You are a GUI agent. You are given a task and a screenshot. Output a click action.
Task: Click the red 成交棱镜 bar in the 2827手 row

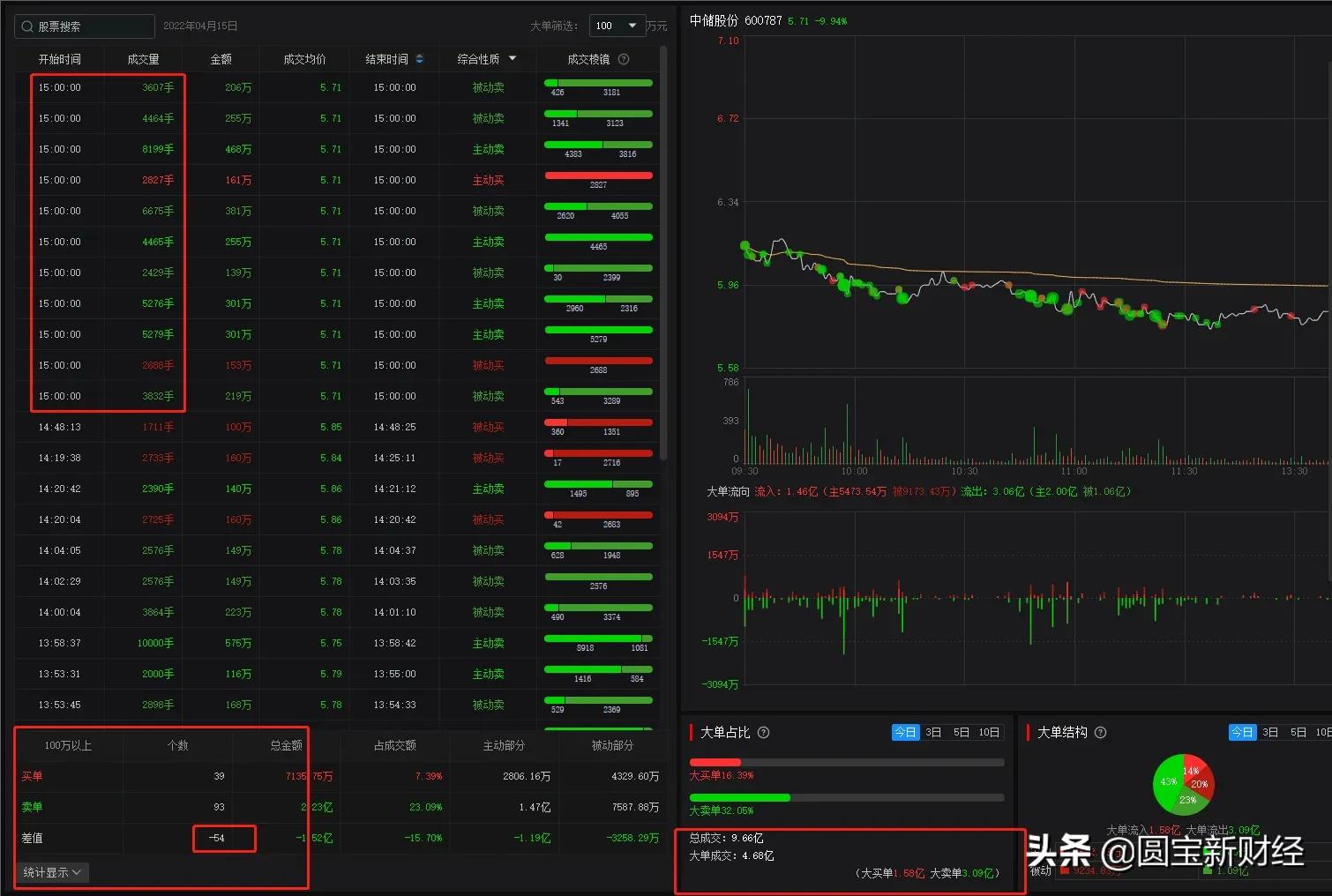pyautogui.click(x=598, y=175)
